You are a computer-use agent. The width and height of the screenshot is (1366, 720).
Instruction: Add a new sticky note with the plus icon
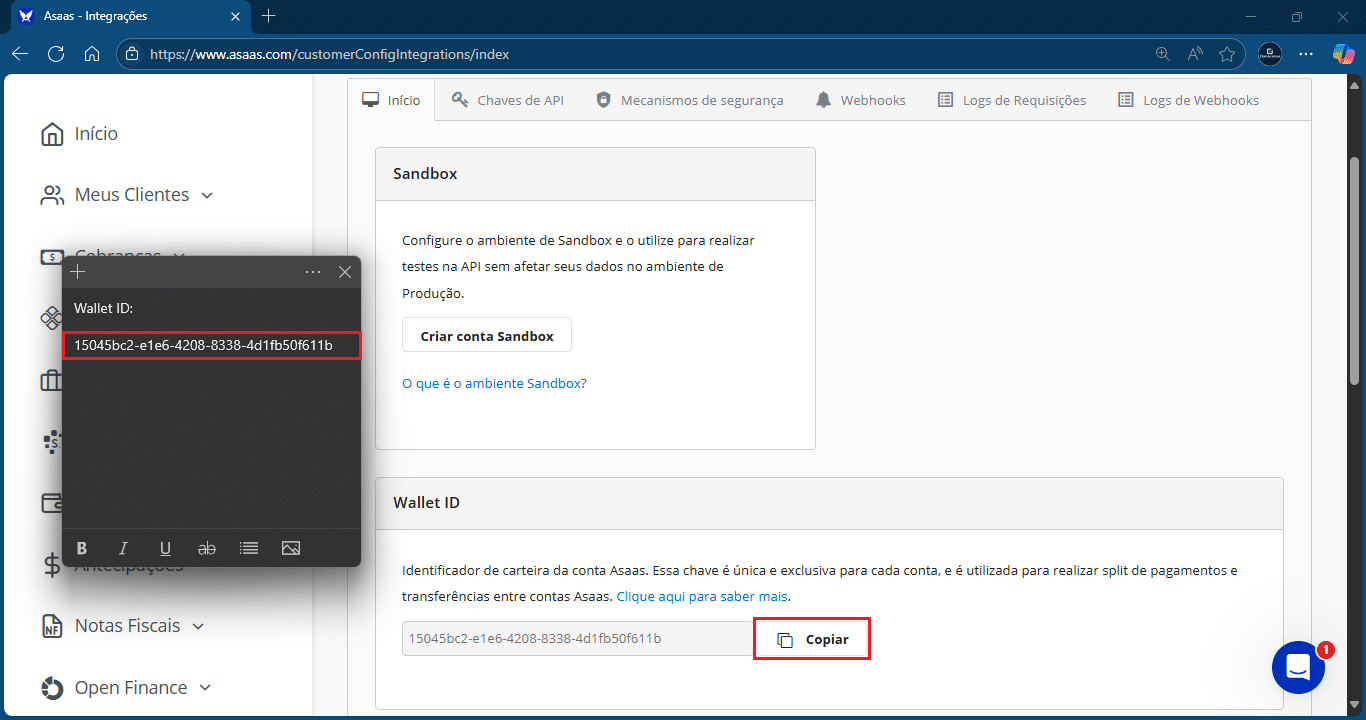click(x=77, y=271)
